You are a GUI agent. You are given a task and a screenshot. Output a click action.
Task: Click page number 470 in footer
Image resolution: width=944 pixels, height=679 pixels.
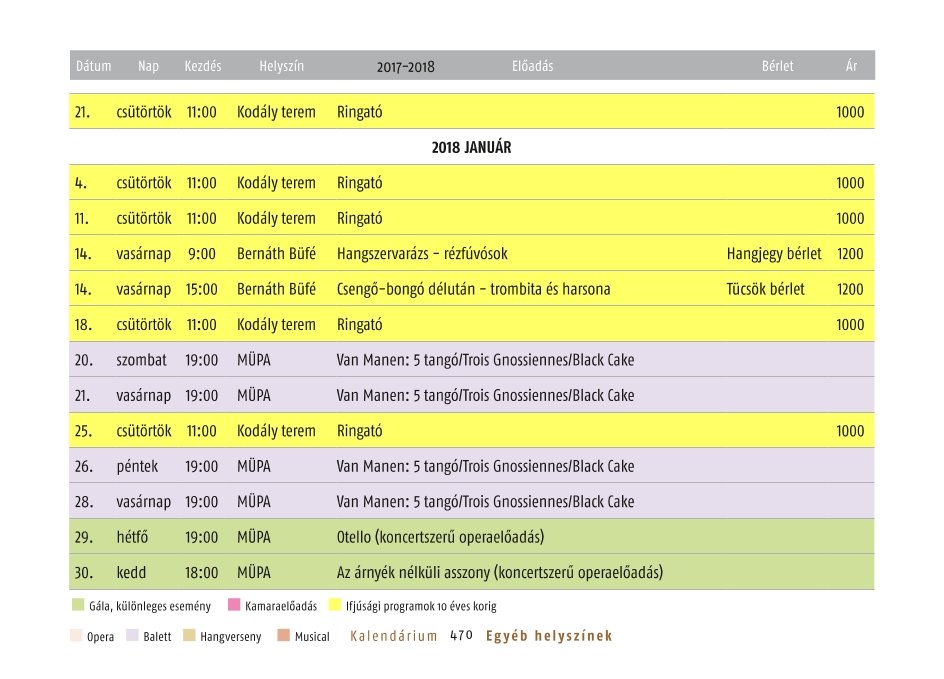[x=461, y=636]
